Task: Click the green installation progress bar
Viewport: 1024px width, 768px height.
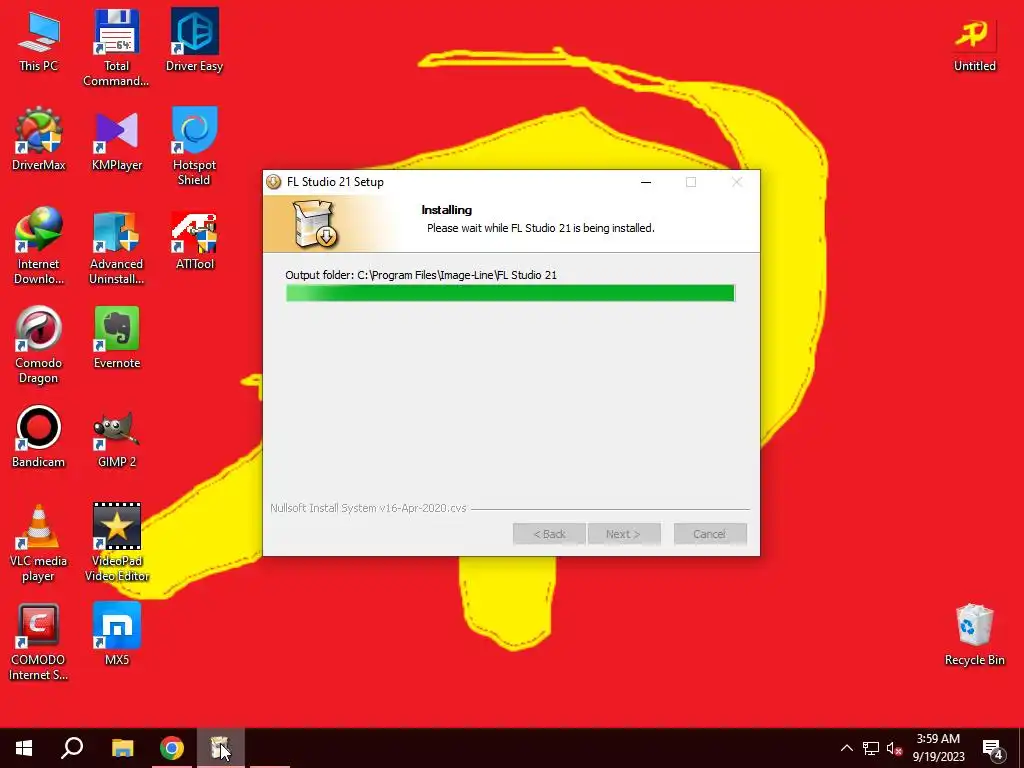Action: pyautogui.click(x=510, y=293)
